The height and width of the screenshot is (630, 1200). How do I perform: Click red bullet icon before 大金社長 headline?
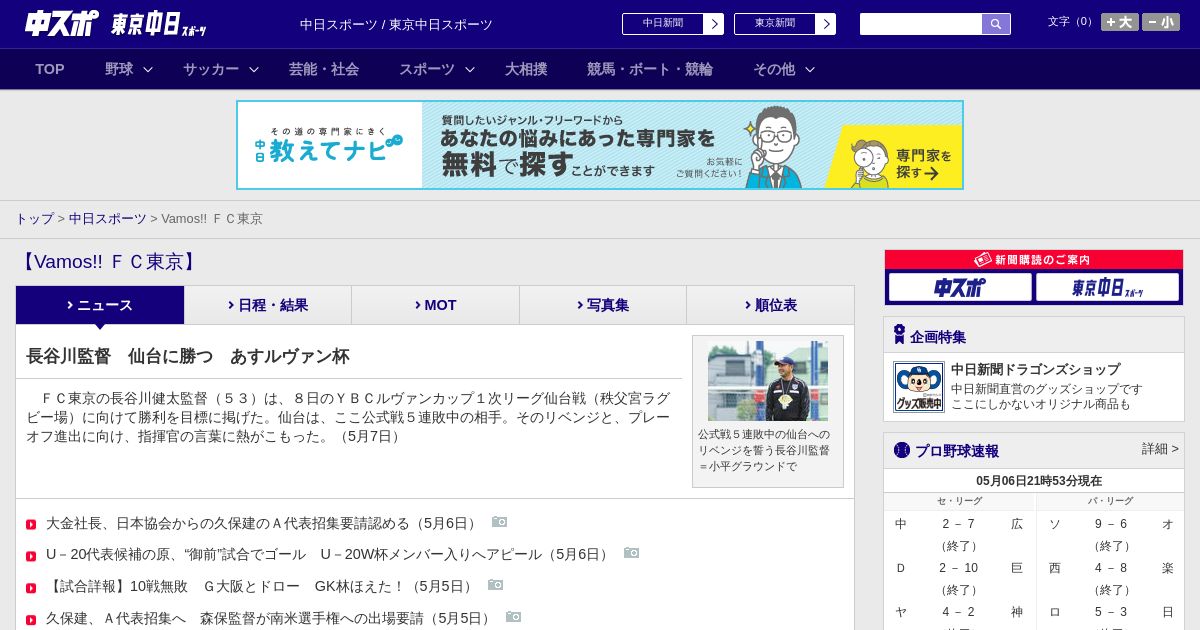click(x=31, y=525)
